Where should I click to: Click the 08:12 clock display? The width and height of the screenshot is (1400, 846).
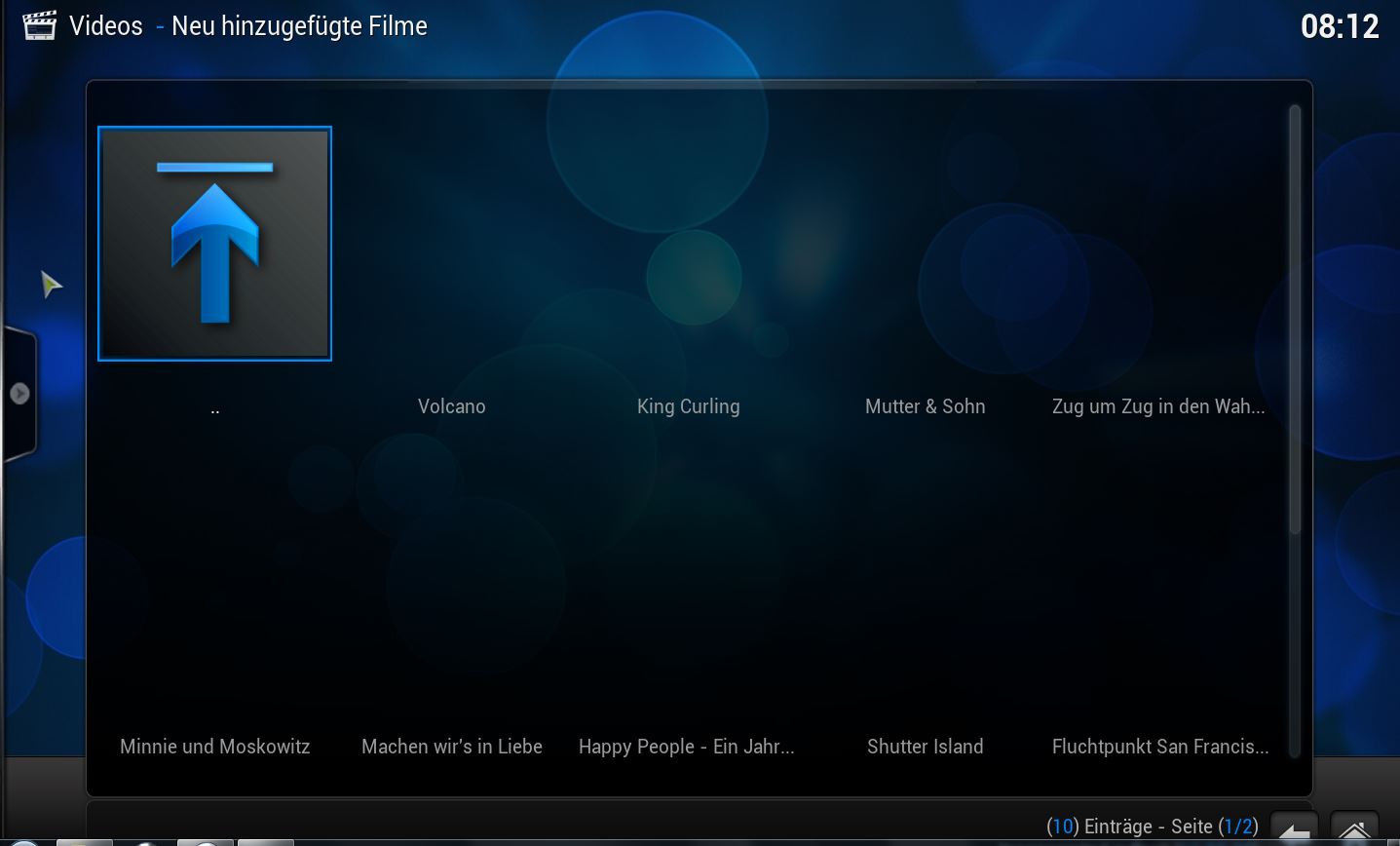tap(1340, 26)
